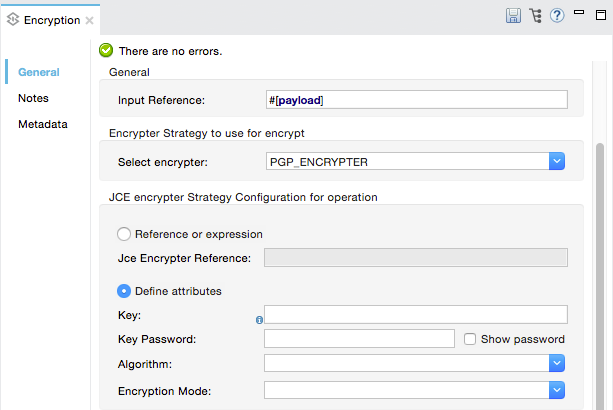The height and width of the screenshot is (410, 613).
Task: Select the Reference or expression radio button
Action: pyautogui.click(x=124, y=234)
